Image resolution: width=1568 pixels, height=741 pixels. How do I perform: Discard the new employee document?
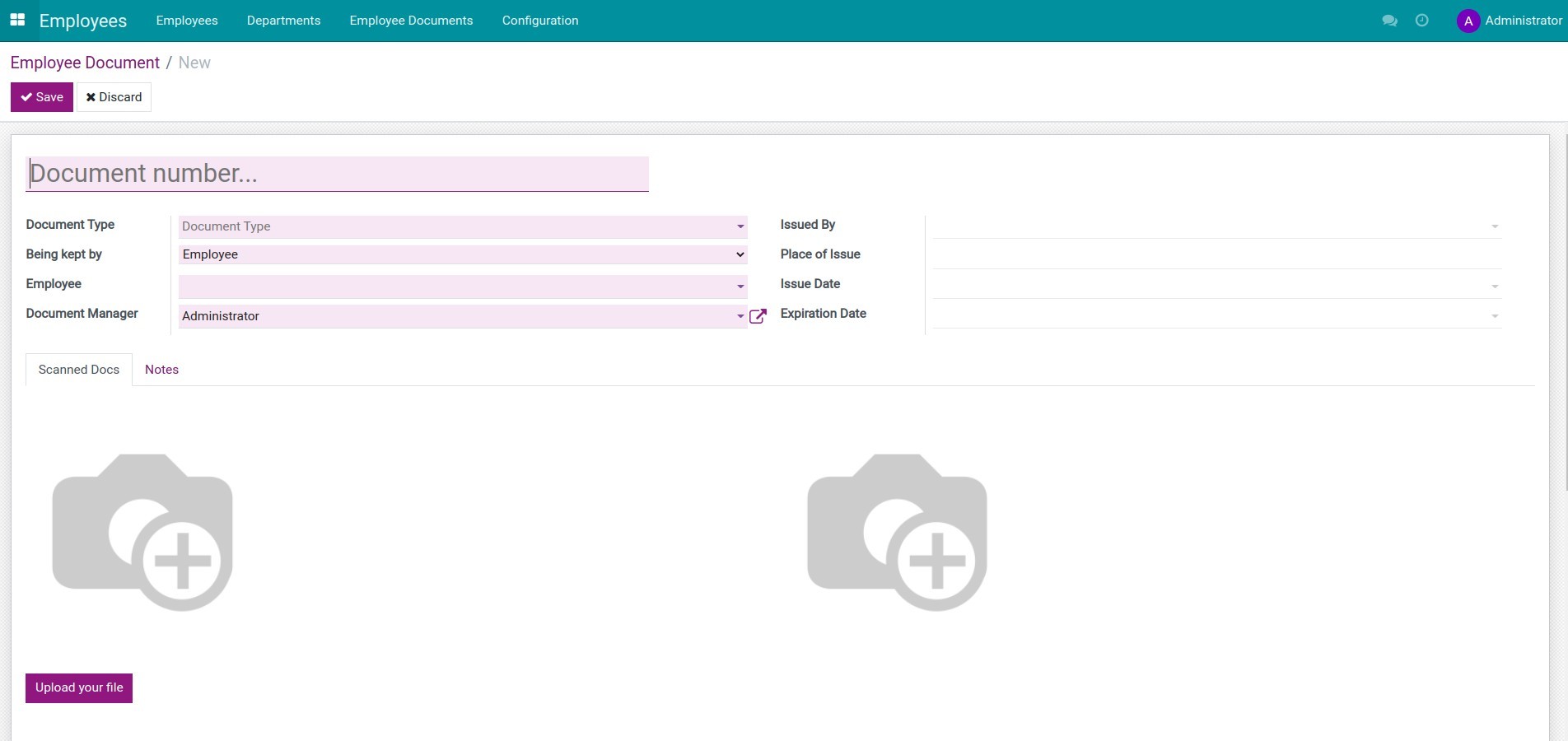(114, 96)
